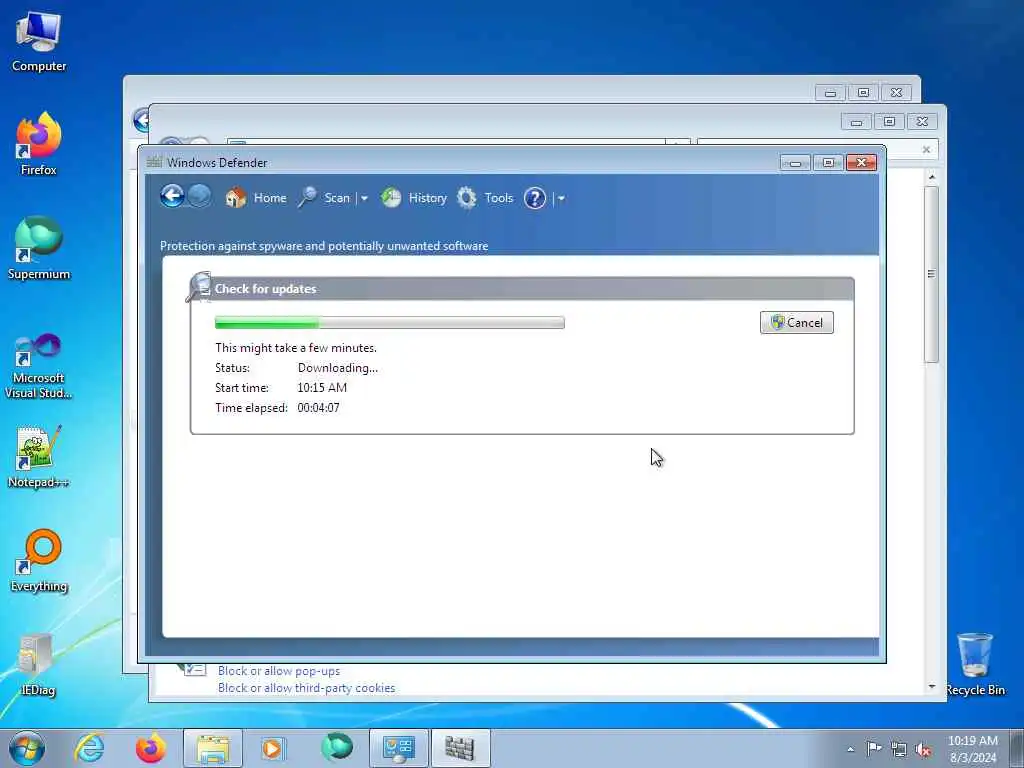The width and height of the screenshot is (1024, 768).
Task: Open Block or allow pop-ups link
Action: click(x=279, y=671)
